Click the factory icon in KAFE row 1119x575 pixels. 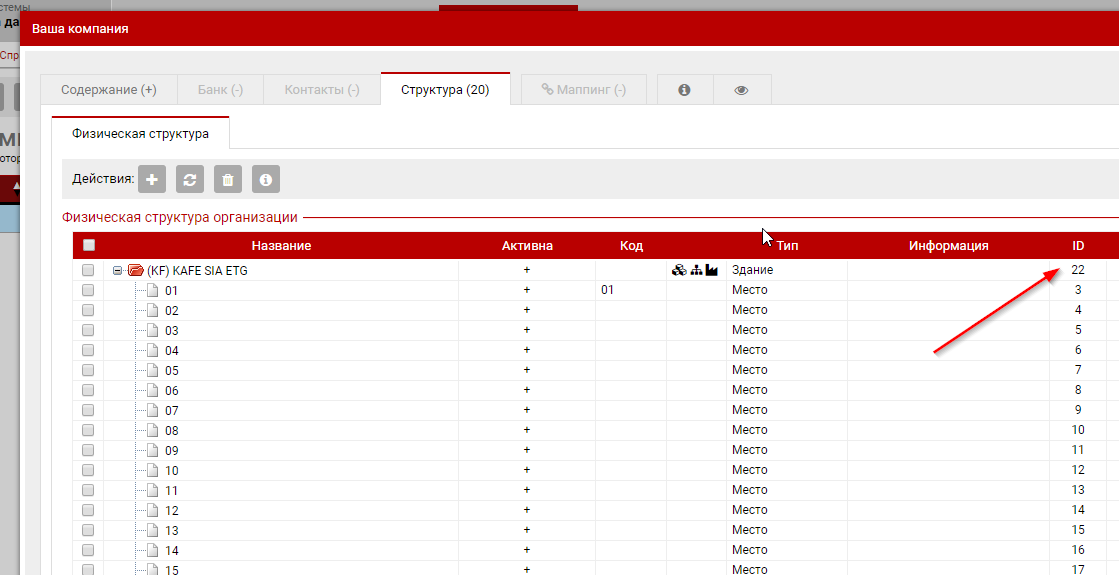coord(712,270)
